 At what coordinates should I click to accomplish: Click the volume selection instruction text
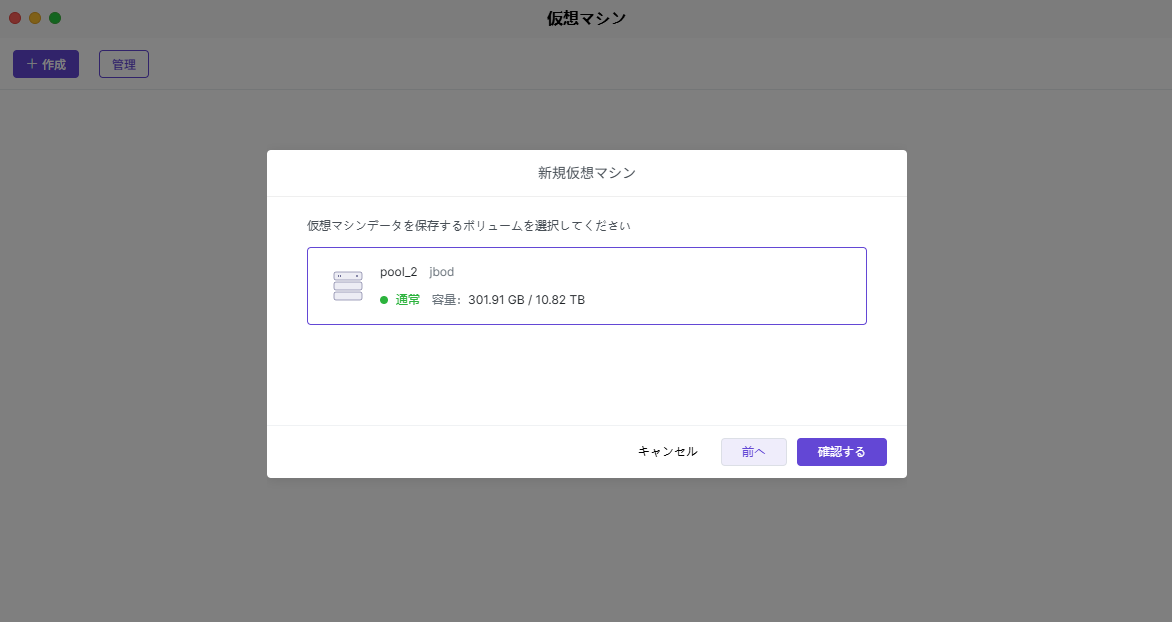click(468, 226)
